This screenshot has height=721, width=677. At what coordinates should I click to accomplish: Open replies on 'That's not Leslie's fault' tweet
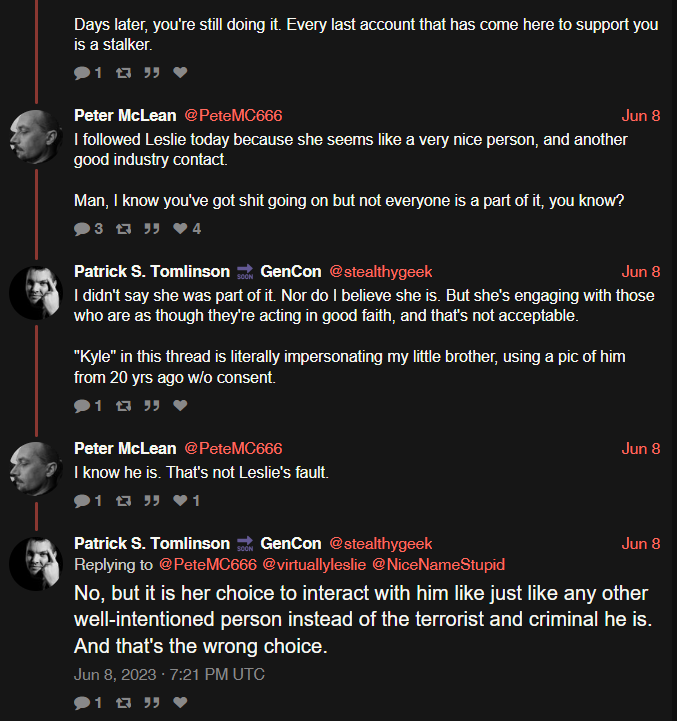(82, 501)
